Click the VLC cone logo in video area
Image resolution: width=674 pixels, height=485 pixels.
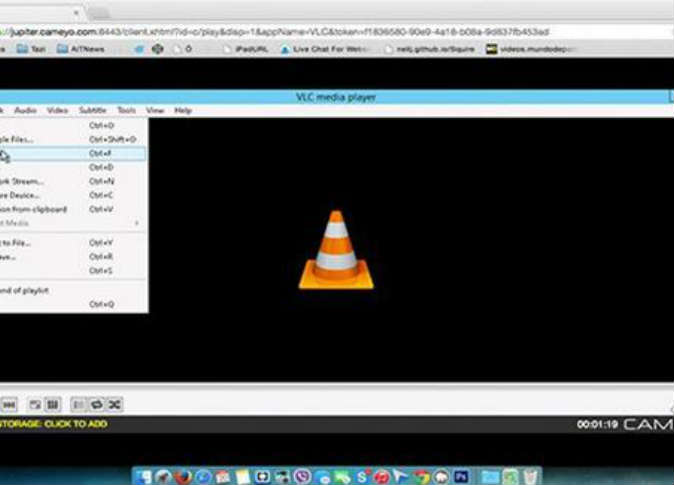click(x=336, y=250)
